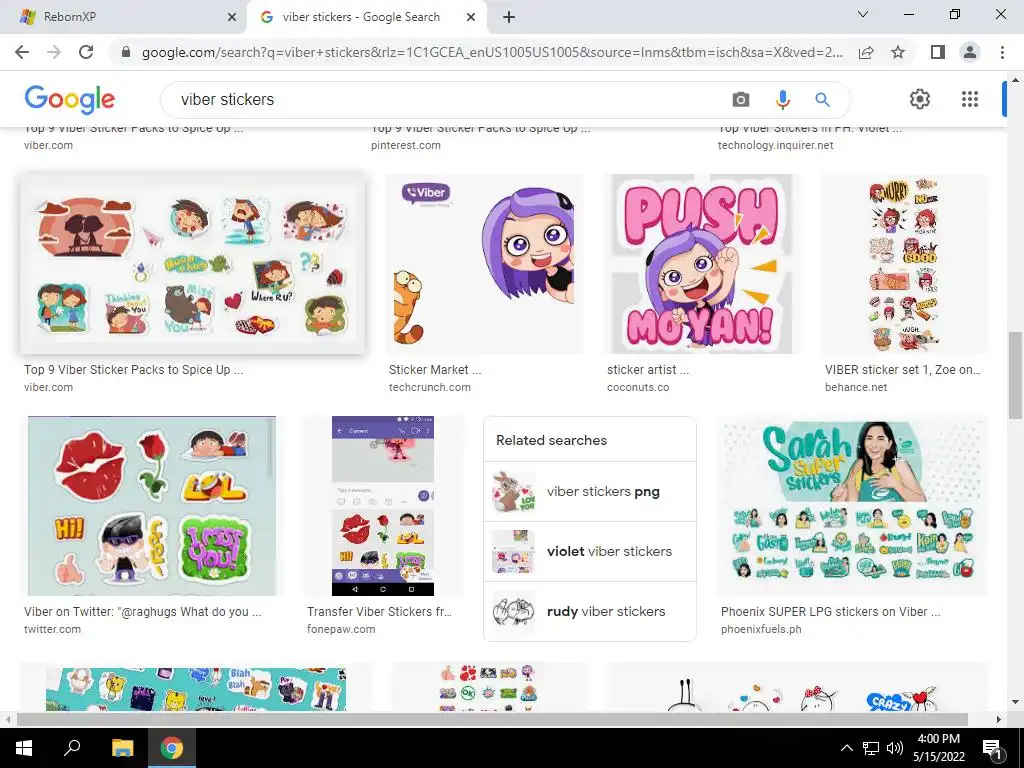Screen dimensions: 1024x768
Task: Click the techcrunch.com source link
Action: [x=430, y=387]
